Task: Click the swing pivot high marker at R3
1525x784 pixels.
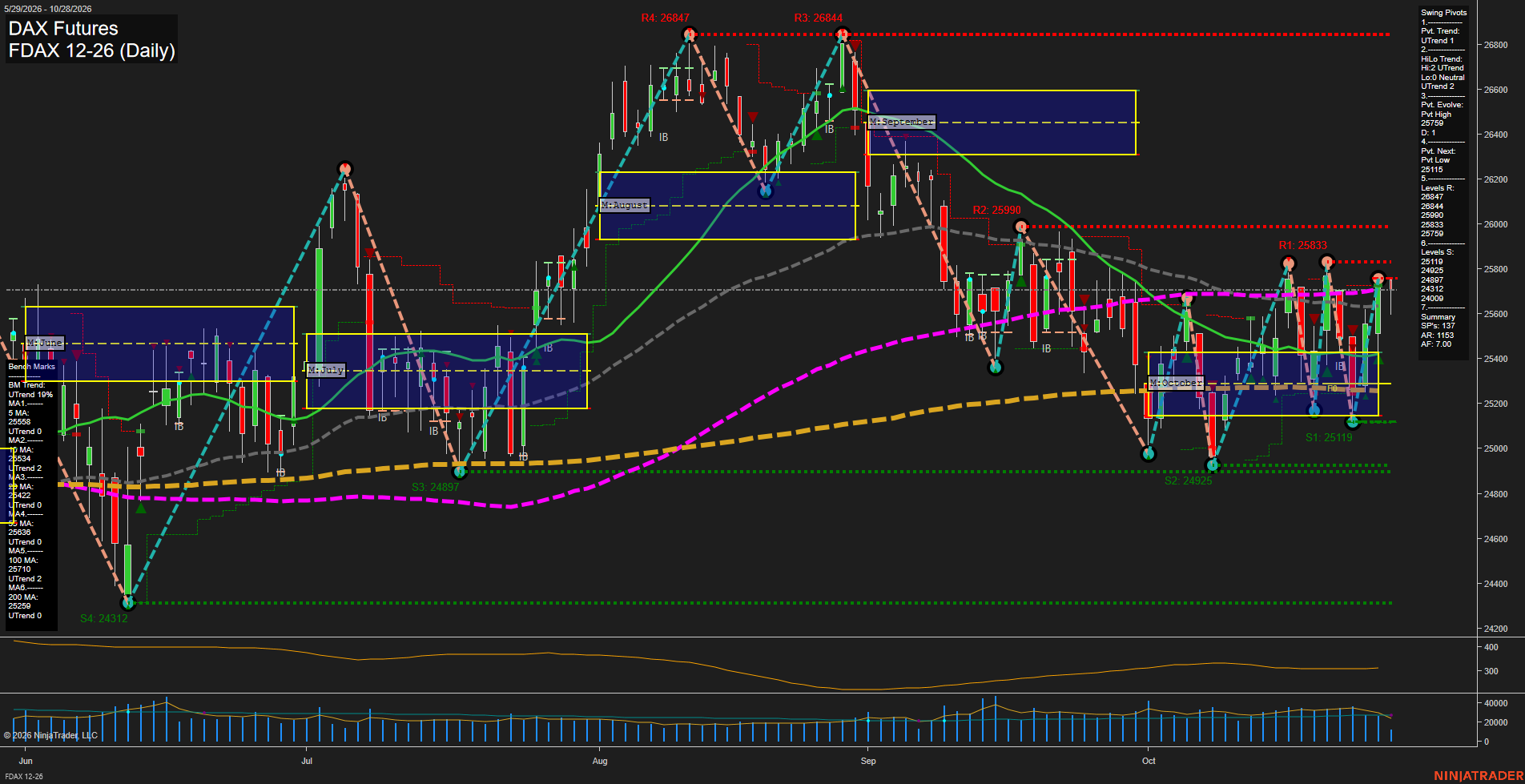Action: (841, 34)
